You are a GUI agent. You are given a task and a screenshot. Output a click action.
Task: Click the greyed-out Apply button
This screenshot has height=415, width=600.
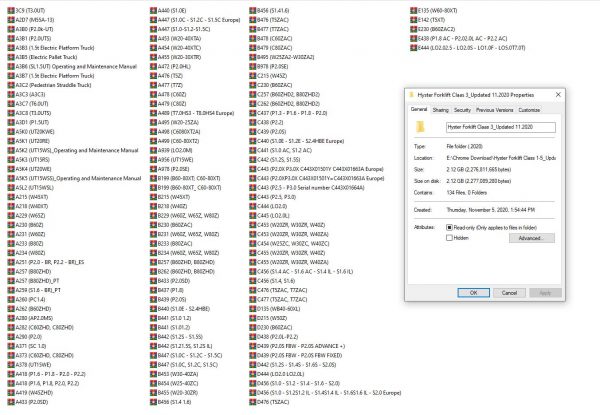coord(545,293)
